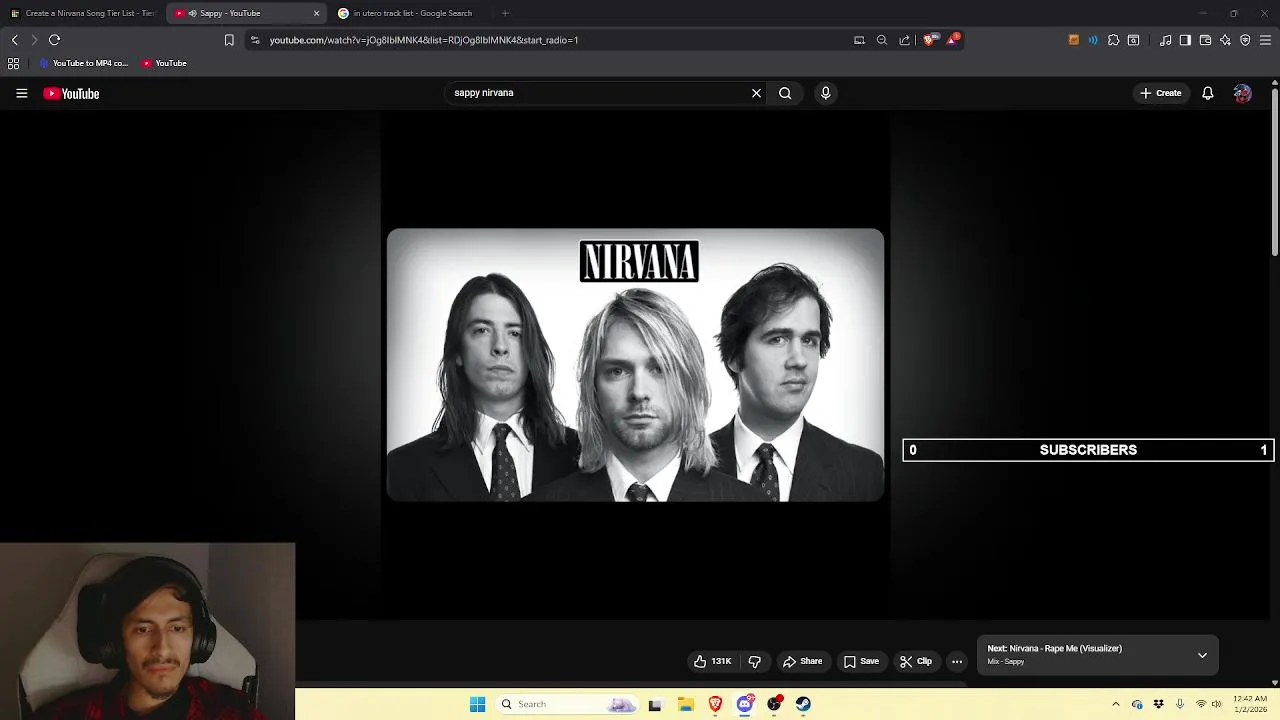Open next video Rape Me (Visualizer)

pos(1054,648)
